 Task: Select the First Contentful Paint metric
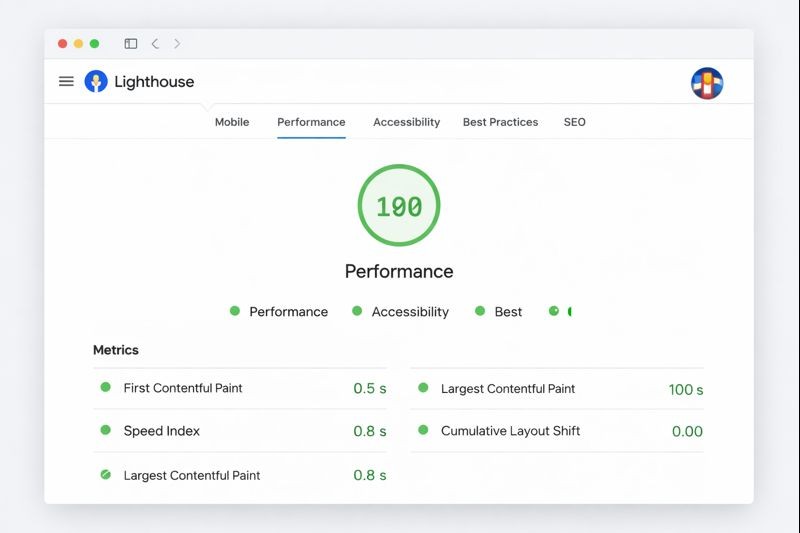point(240,388)
